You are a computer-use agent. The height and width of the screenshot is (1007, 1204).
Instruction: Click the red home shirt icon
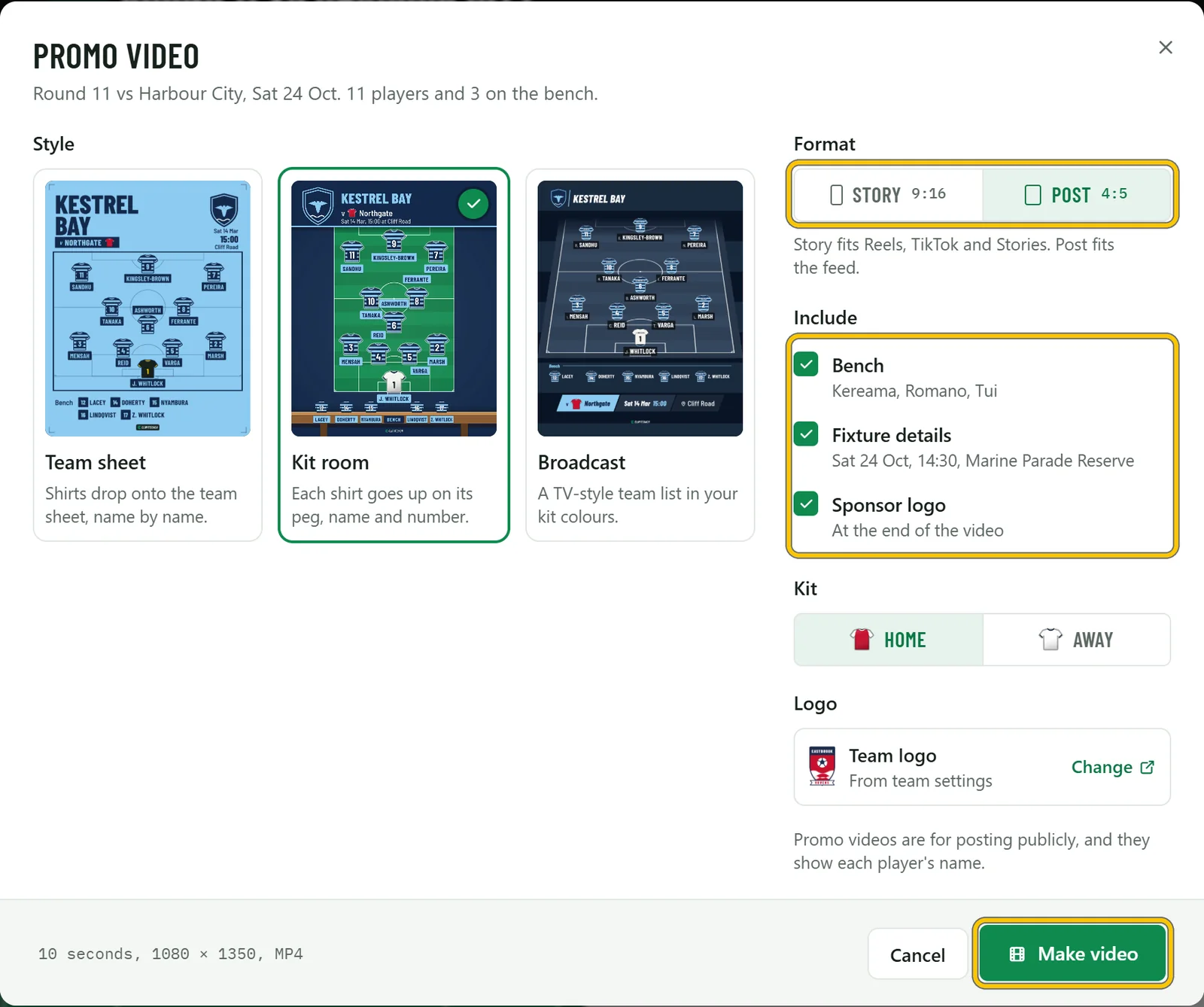coord(862,639)
